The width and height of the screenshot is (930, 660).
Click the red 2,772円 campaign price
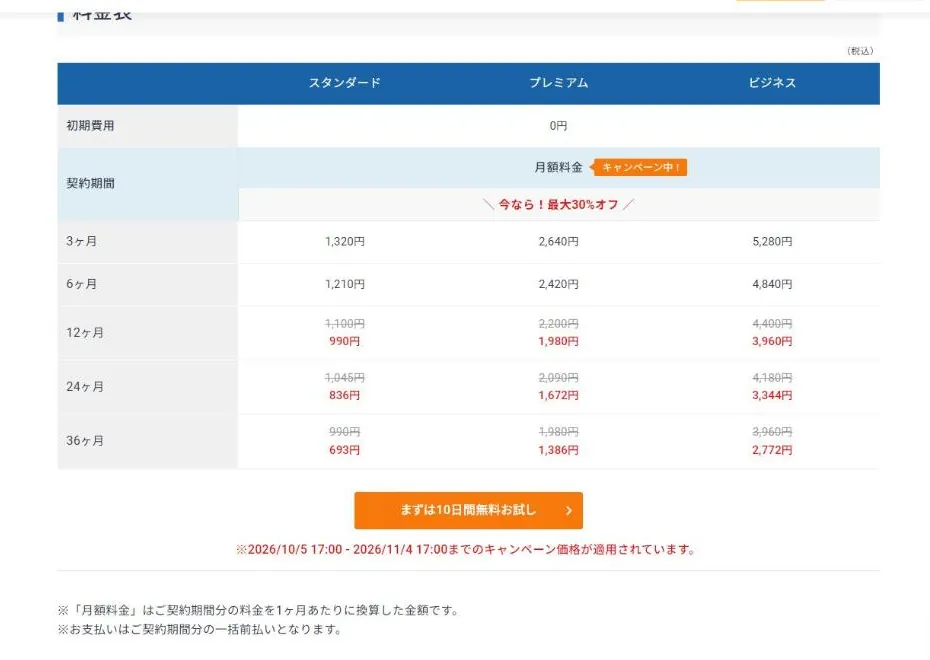(x=772, y=450)
